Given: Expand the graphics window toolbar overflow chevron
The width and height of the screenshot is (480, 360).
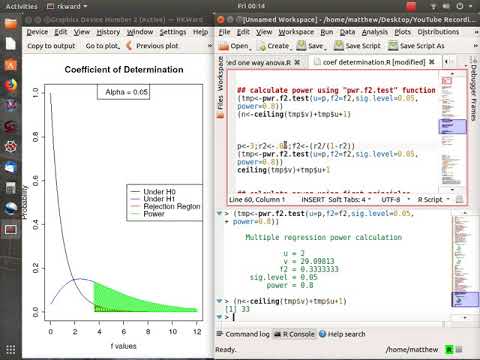Looking at the screenshot, I should tap(210, 46).
